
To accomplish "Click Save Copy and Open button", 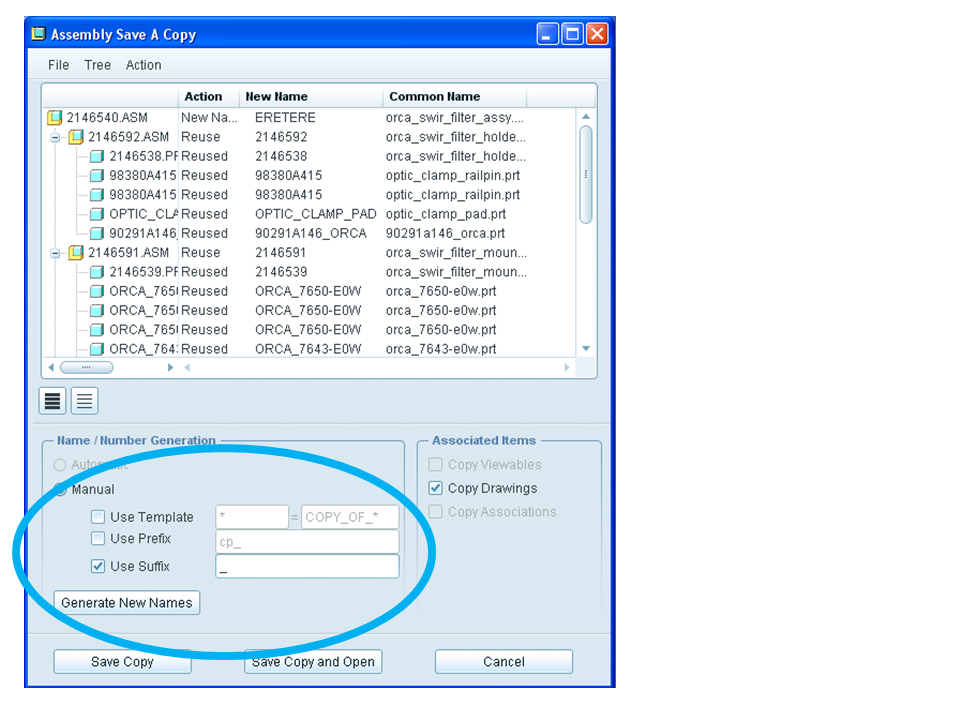I will pos(313,662).
